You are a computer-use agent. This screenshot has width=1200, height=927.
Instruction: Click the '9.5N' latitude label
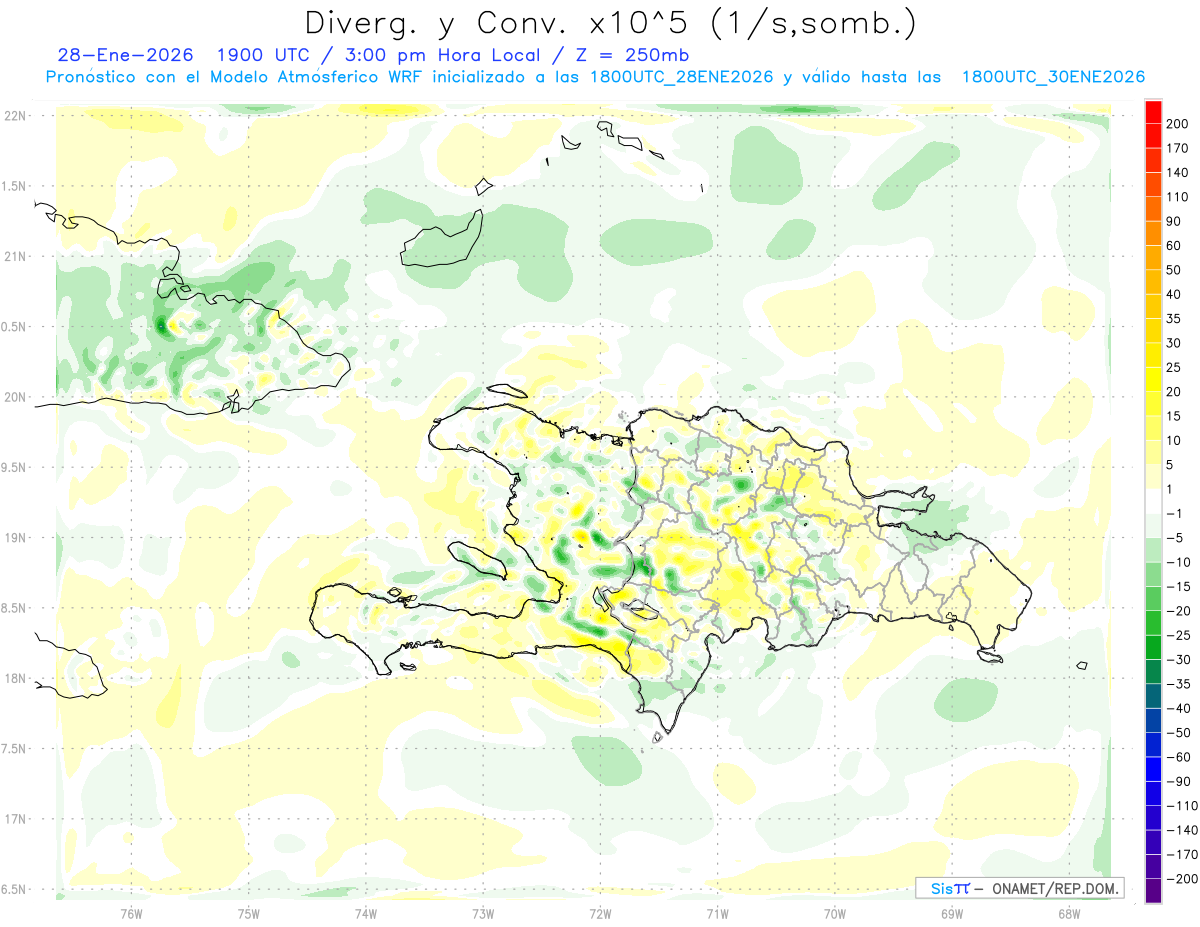pos(15,467)
